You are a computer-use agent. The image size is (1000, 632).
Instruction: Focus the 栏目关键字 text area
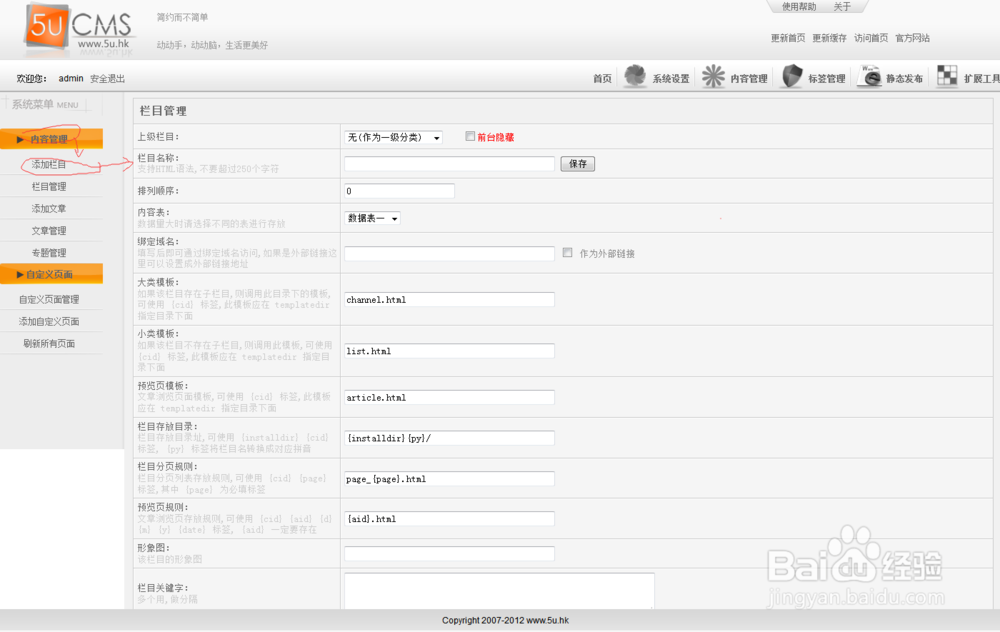pyautogui.click(x=499, y=591)
